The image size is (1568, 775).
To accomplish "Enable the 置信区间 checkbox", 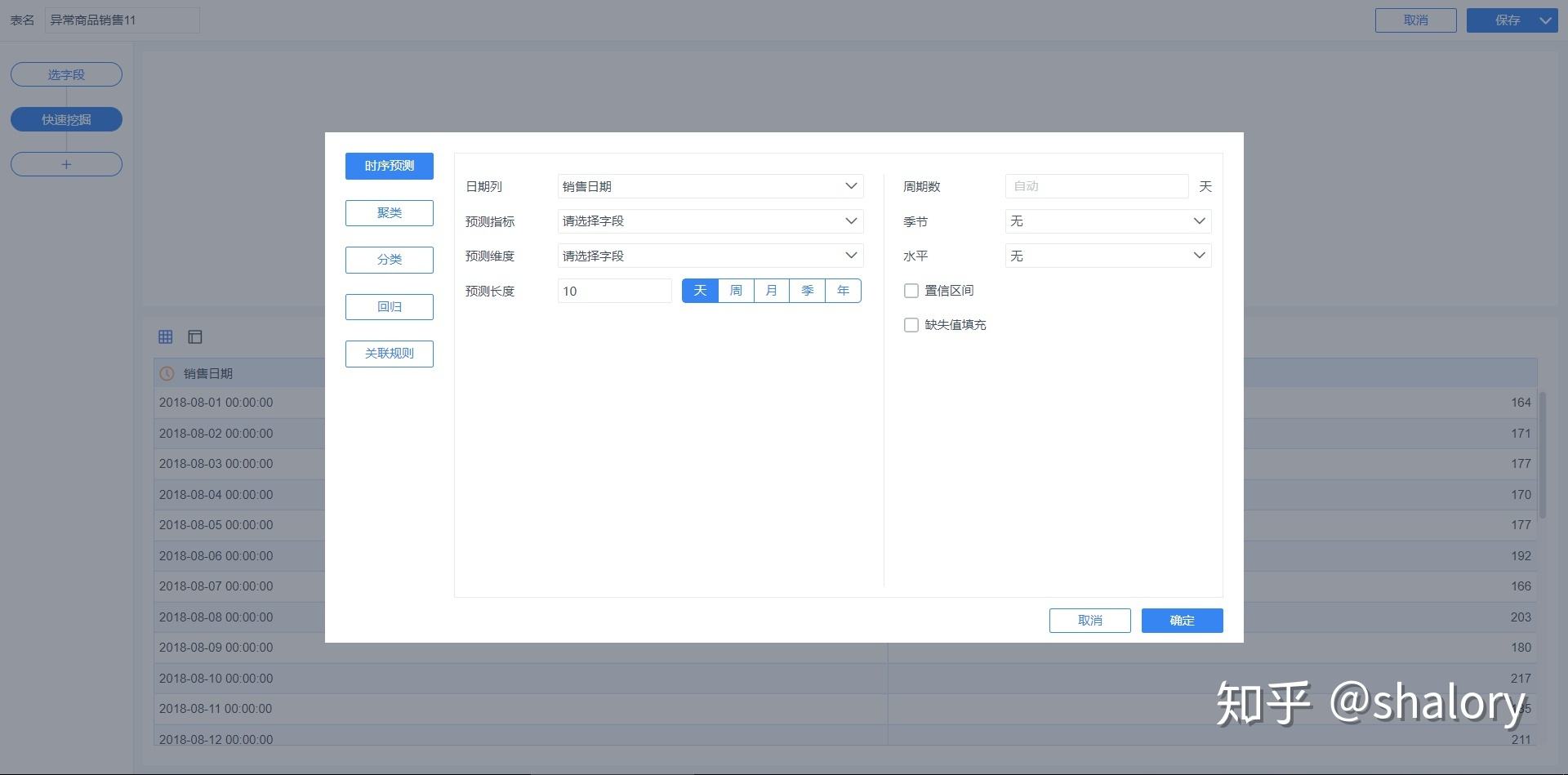I will click(911, 291).
